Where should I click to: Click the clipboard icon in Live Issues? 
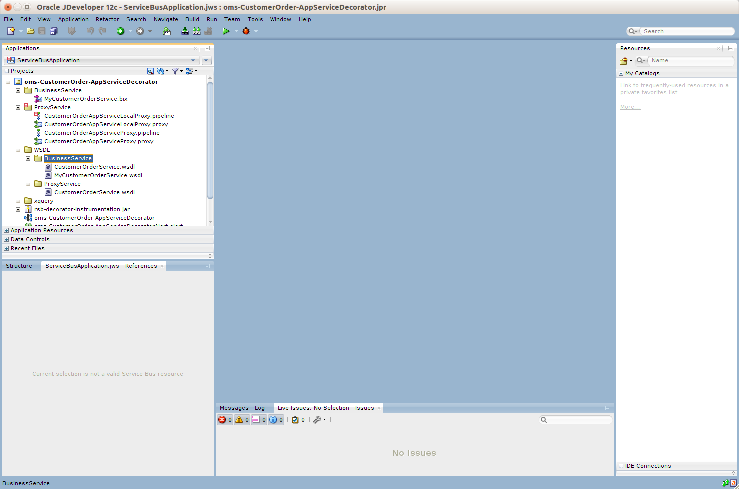tap(295, 420)
